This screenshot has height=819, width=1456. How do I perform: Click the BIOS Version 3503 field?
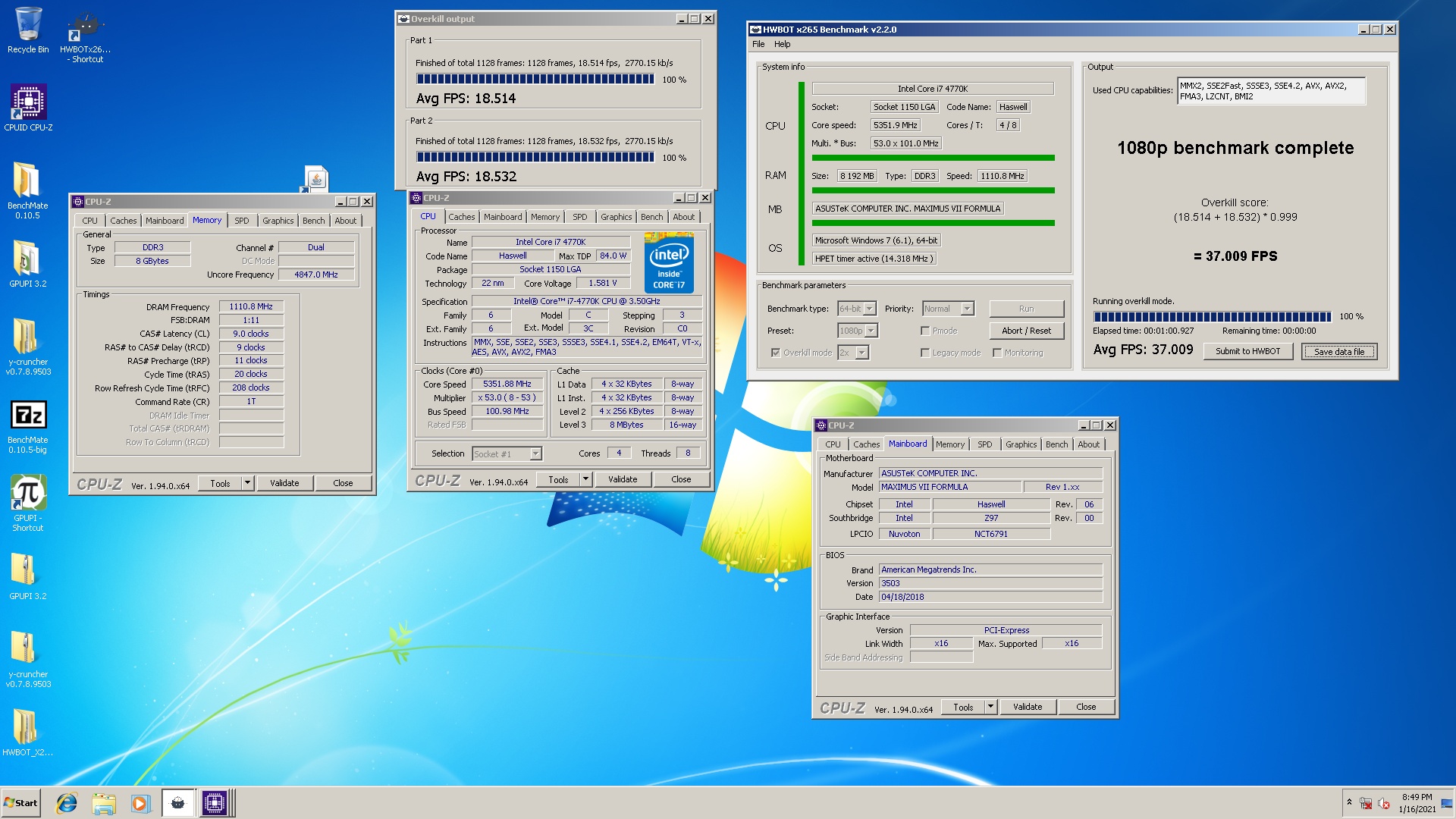click(990, 583)
